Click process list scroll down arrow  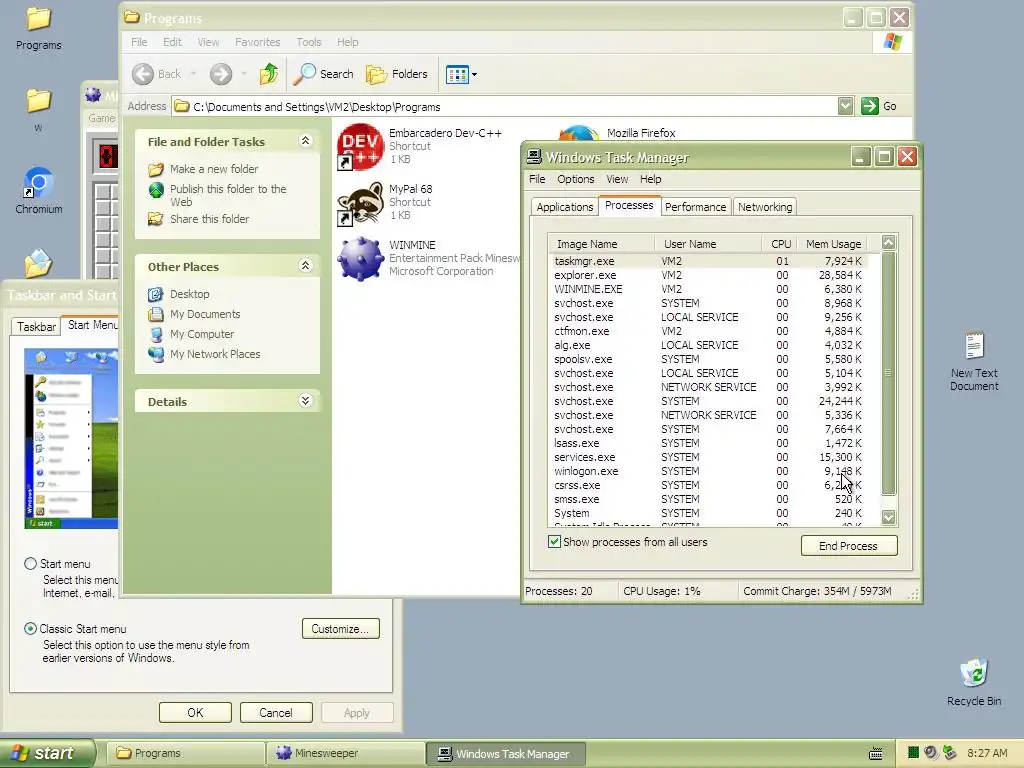click(x=888, y=517)
